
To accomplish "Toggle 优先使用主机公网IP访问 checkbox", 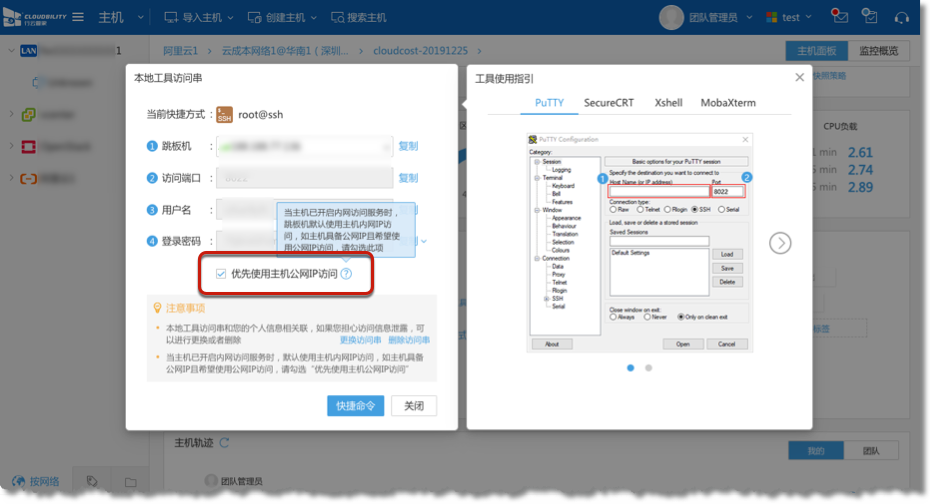I will (x=221, y=273).
